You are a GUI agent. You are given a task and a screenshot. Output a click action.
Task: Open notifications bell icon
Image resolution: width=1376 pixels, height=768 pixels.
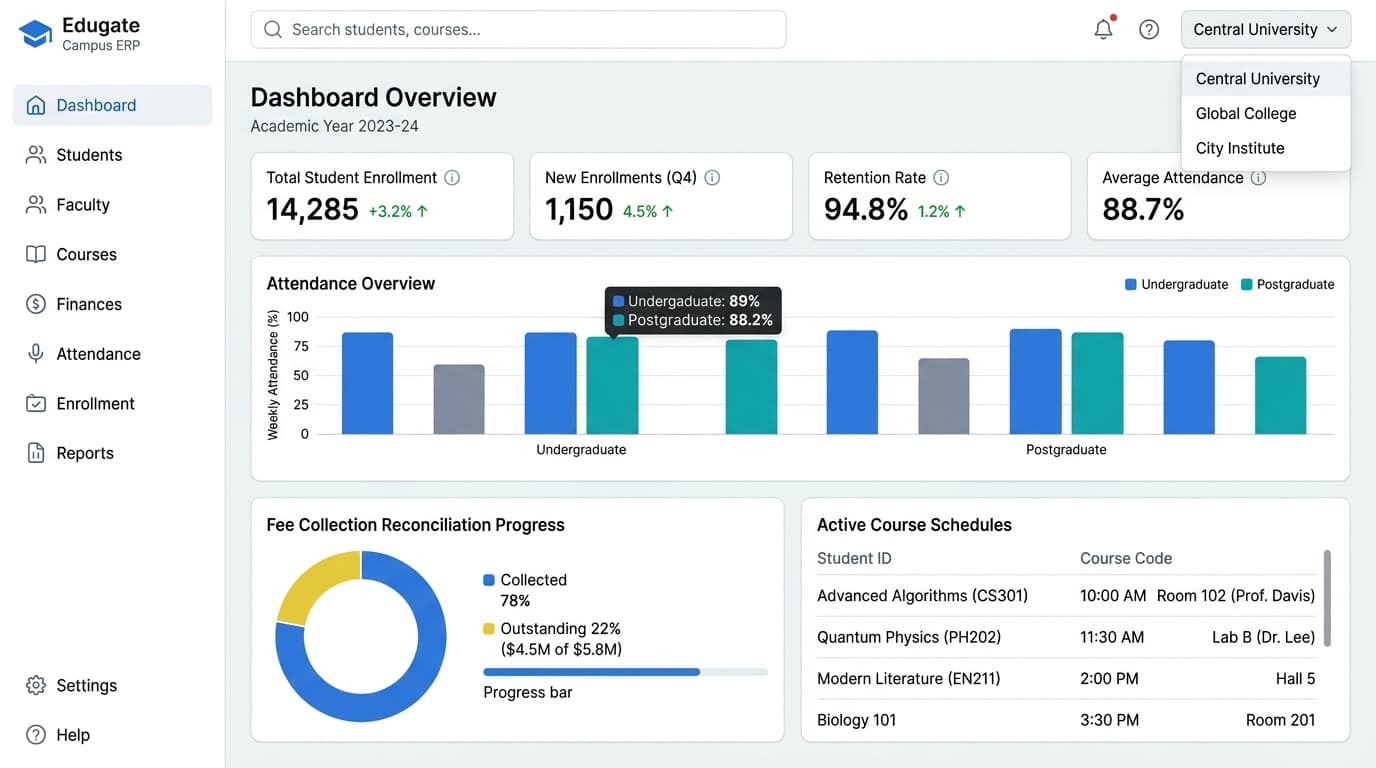(x=1104, y=29)
